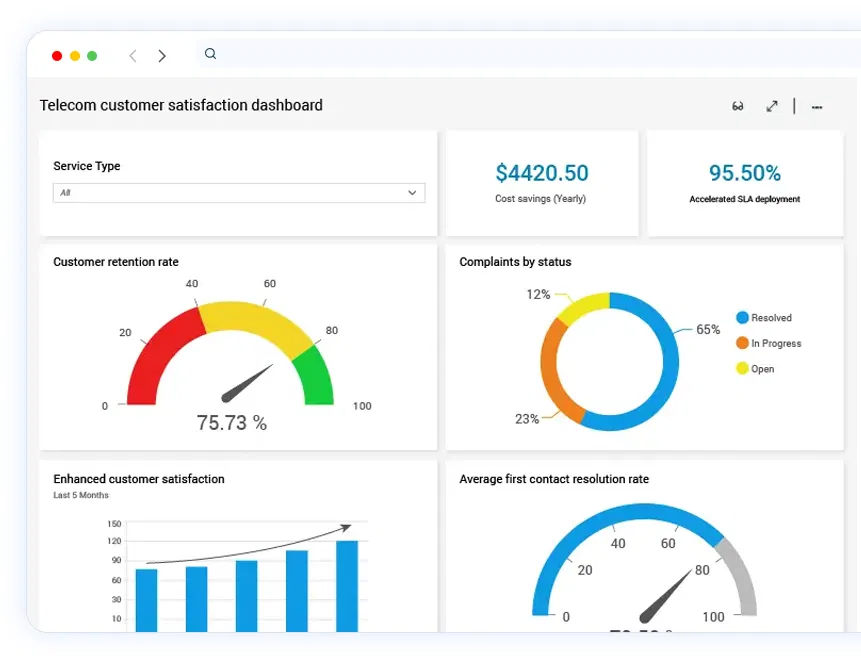Toggle the In Progress legend item
Image resolution: width=861 pixels, height=663 pixels.
[775, 343]
